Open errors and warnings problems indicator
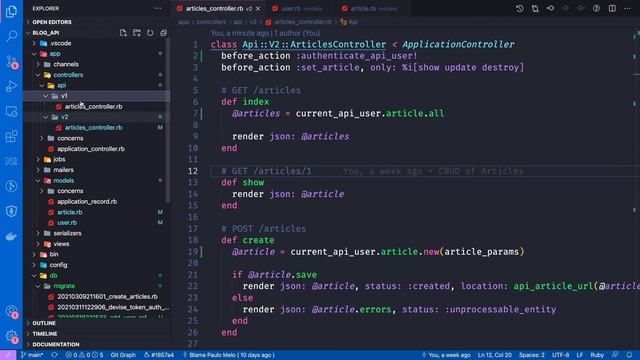This screenshot has height=360, width=640. pos(84,355)
